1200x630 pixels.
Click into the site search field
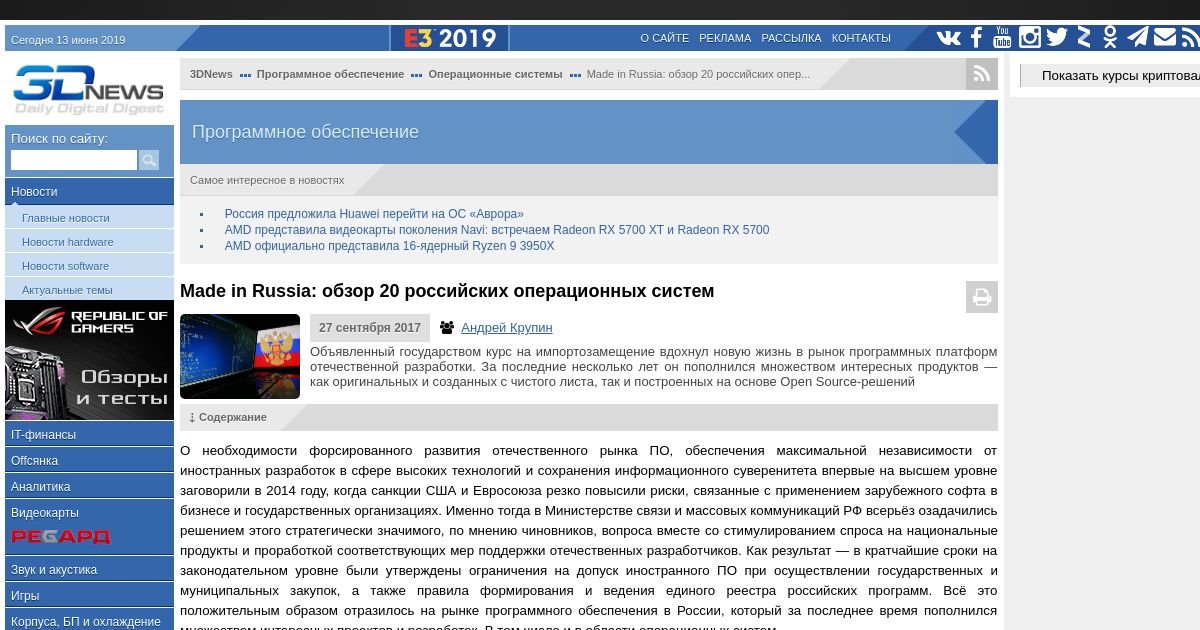coord(74,160)
